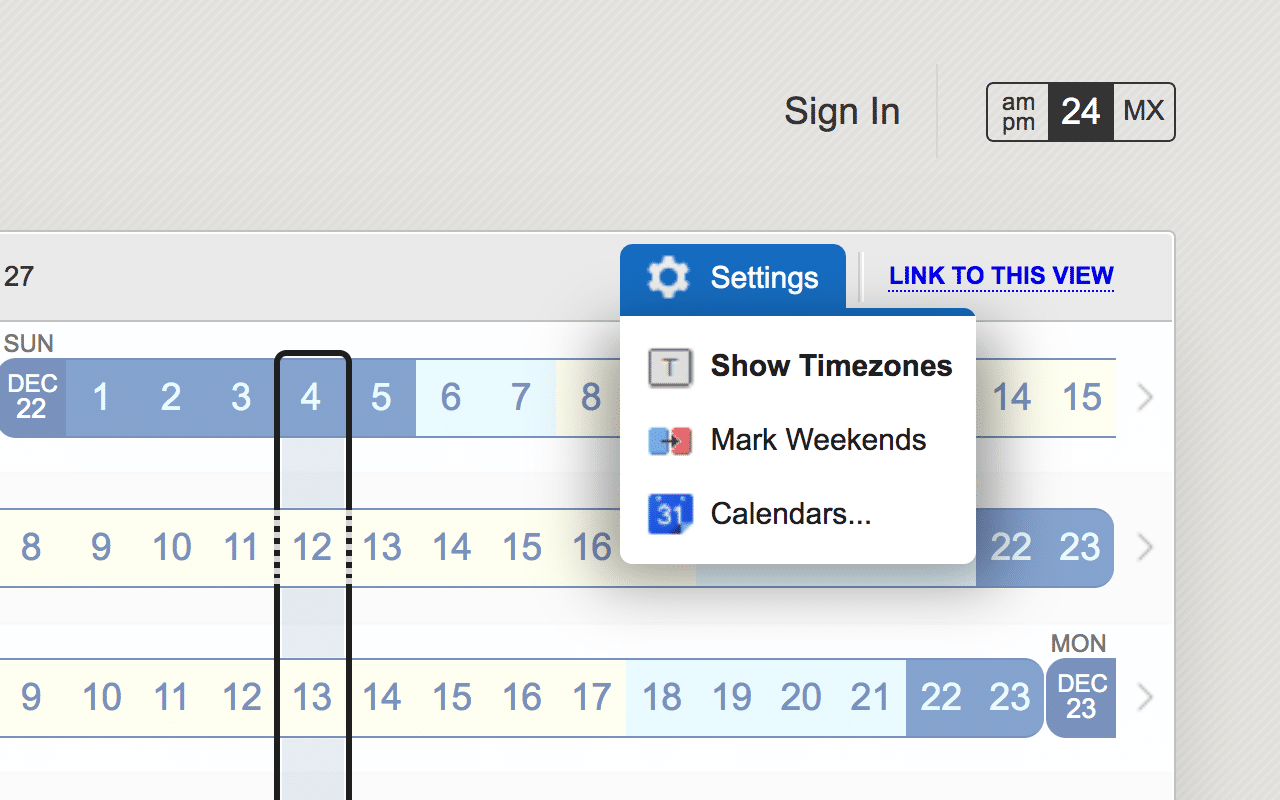The width and height of the screenshot is (1280, 800).
Task: Click the Sign In link
Action: pos(842,111)
